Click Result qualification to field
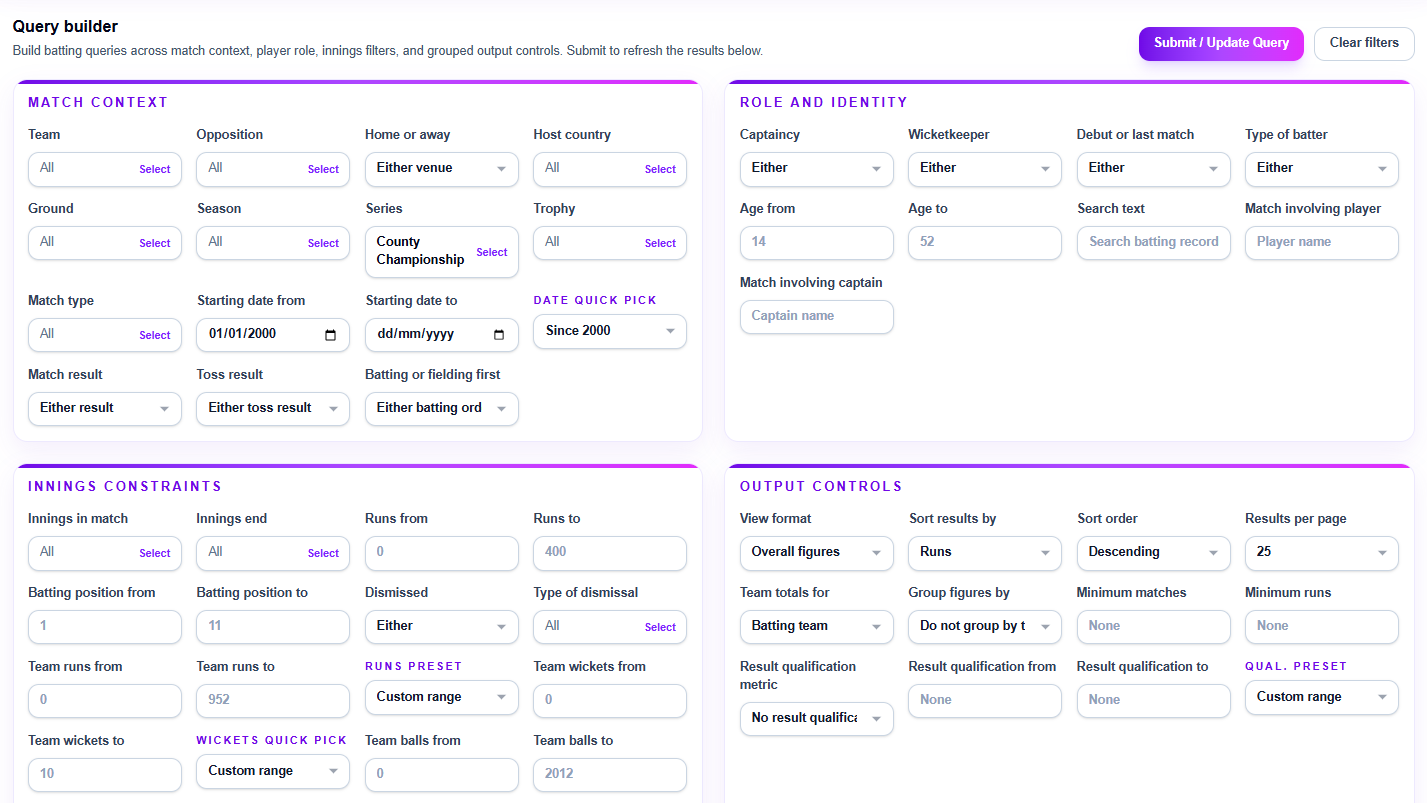Image resolution: width=1427 pixels, height=803 pixels. point(1154,701)
